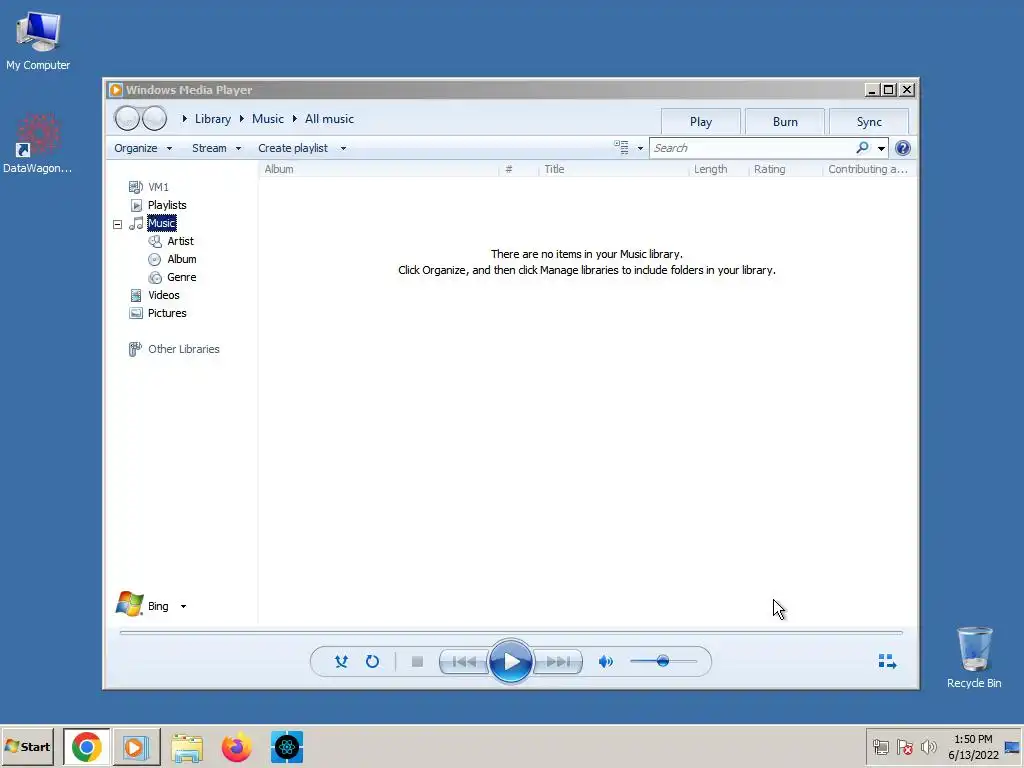Screen dimensions: 1024x768
Task: Click the Back navigation button
Action: (127, 118)
